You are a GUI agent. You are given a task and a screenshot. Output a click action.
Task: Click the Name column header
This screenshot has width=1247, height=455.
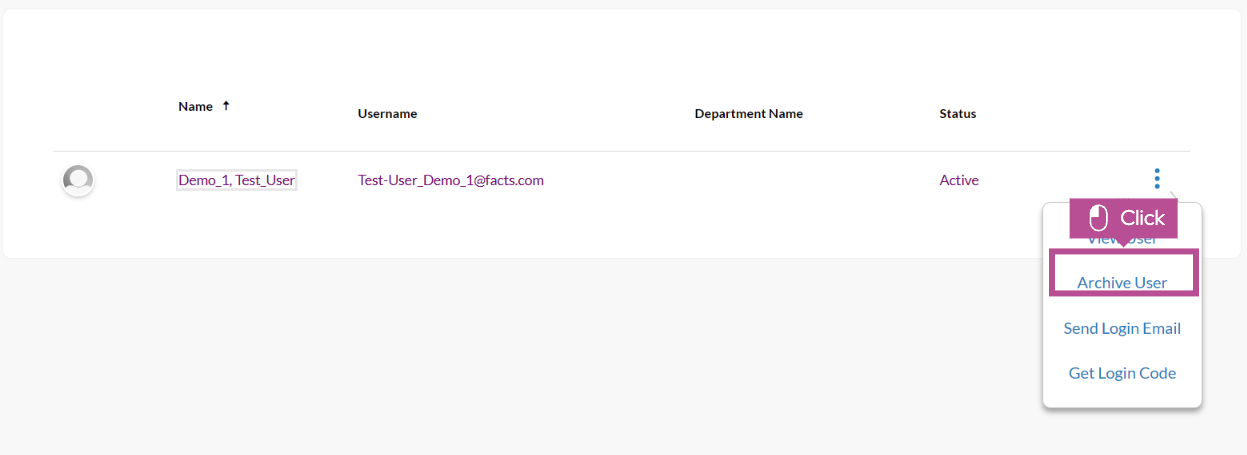click(x=195, y=106)
